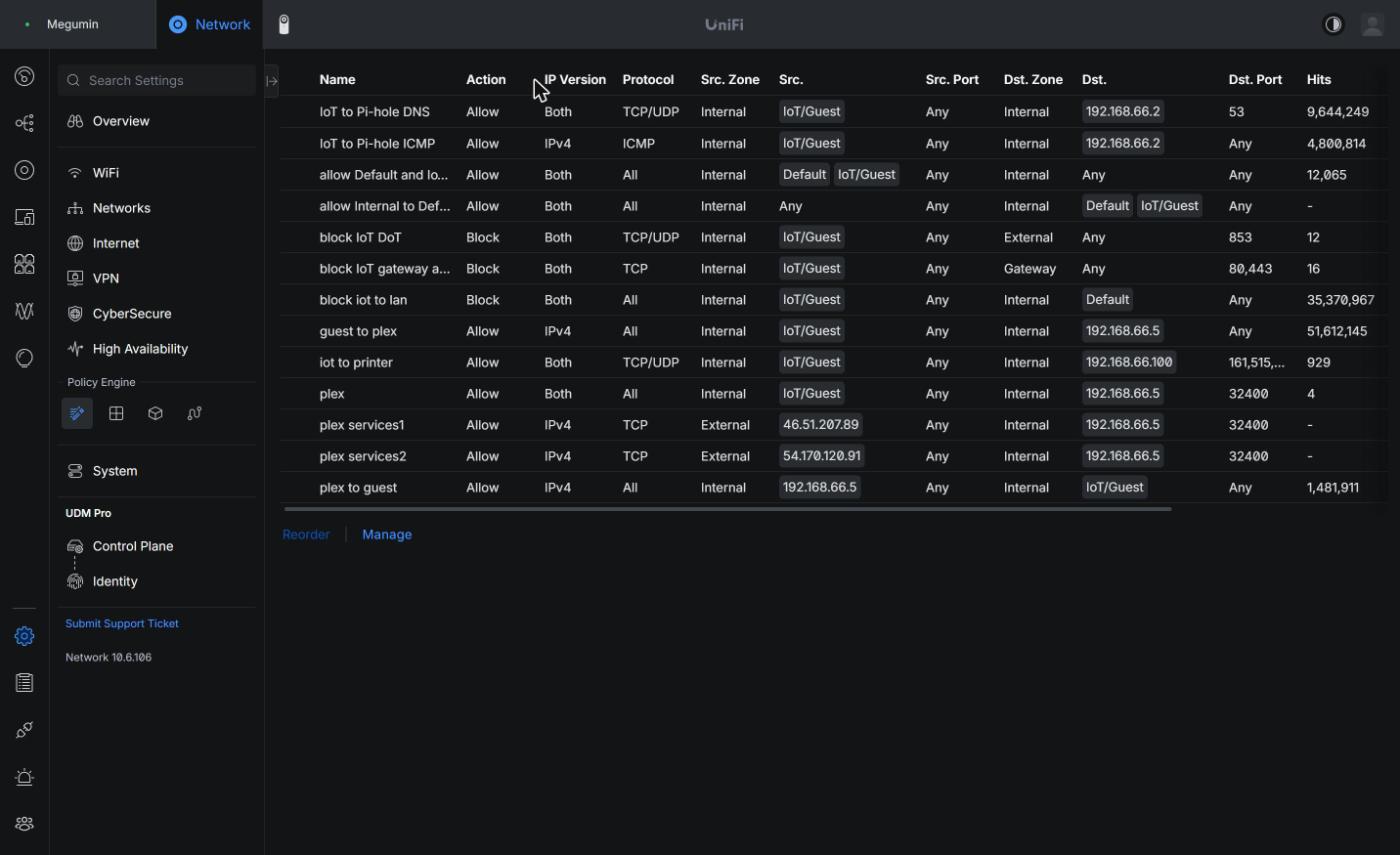Image resolution: width=1400 pixels, height=855 pixels.
Task: Sort by the Hits column header
Action: point(1318,79)
